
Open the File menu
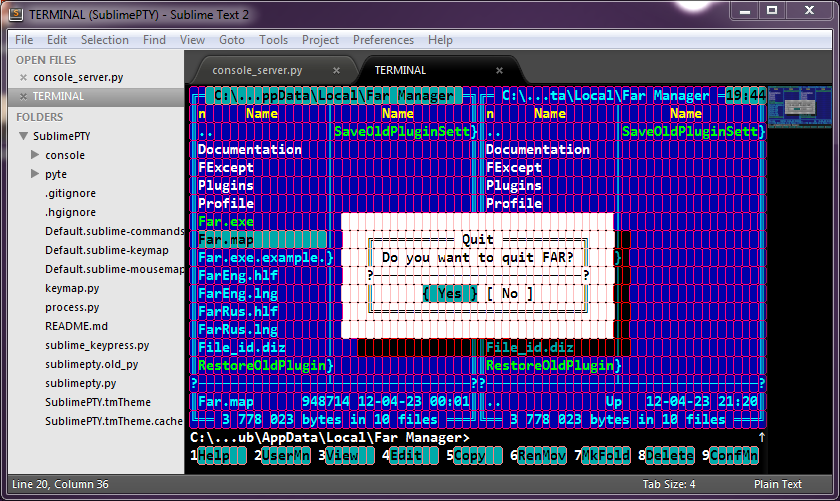click(x=24, y=40)
